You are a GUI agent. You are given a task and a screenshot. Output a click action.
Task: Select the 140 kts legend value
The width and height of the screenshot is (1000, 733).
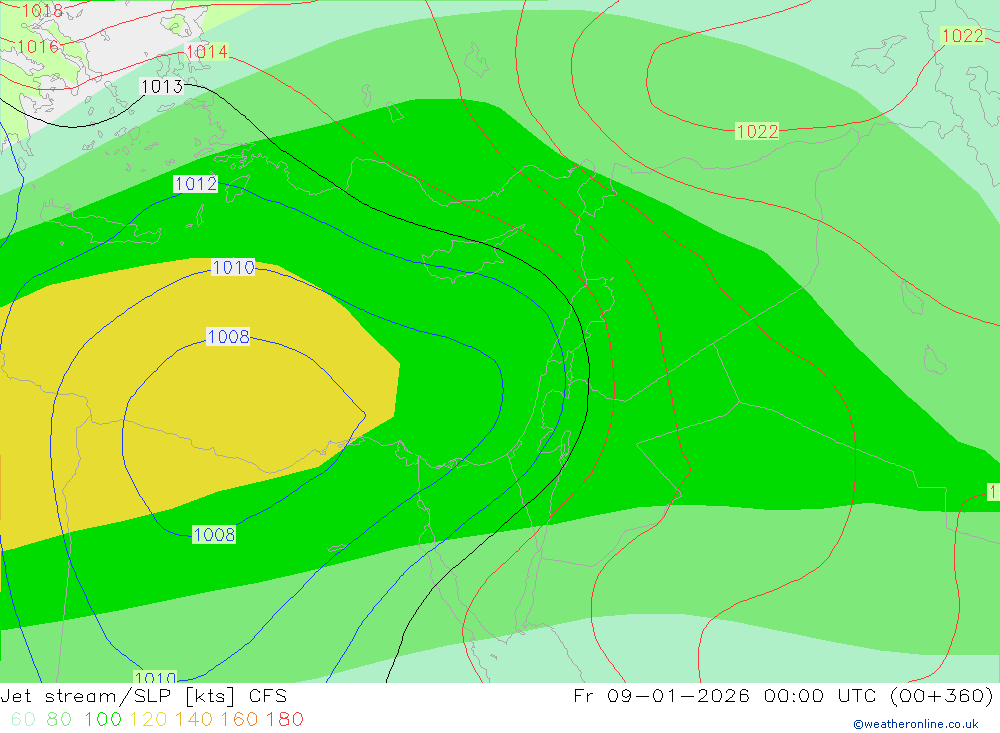[193, 719]
